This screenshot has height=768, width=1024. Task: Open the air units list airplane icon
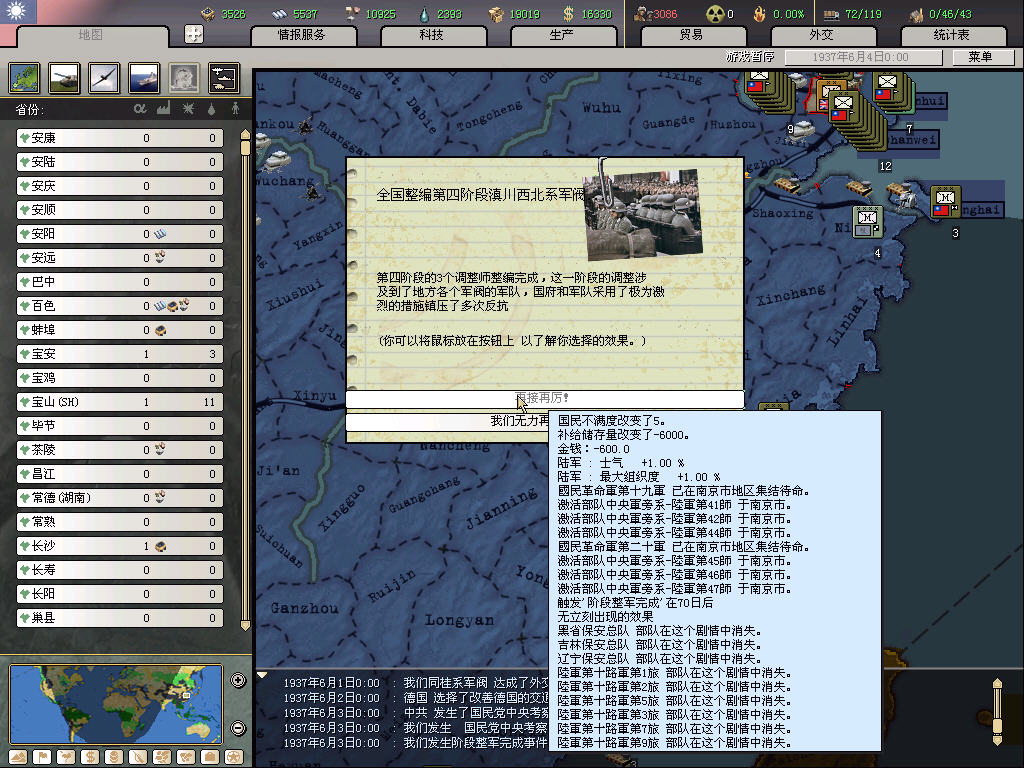point(104,78)
